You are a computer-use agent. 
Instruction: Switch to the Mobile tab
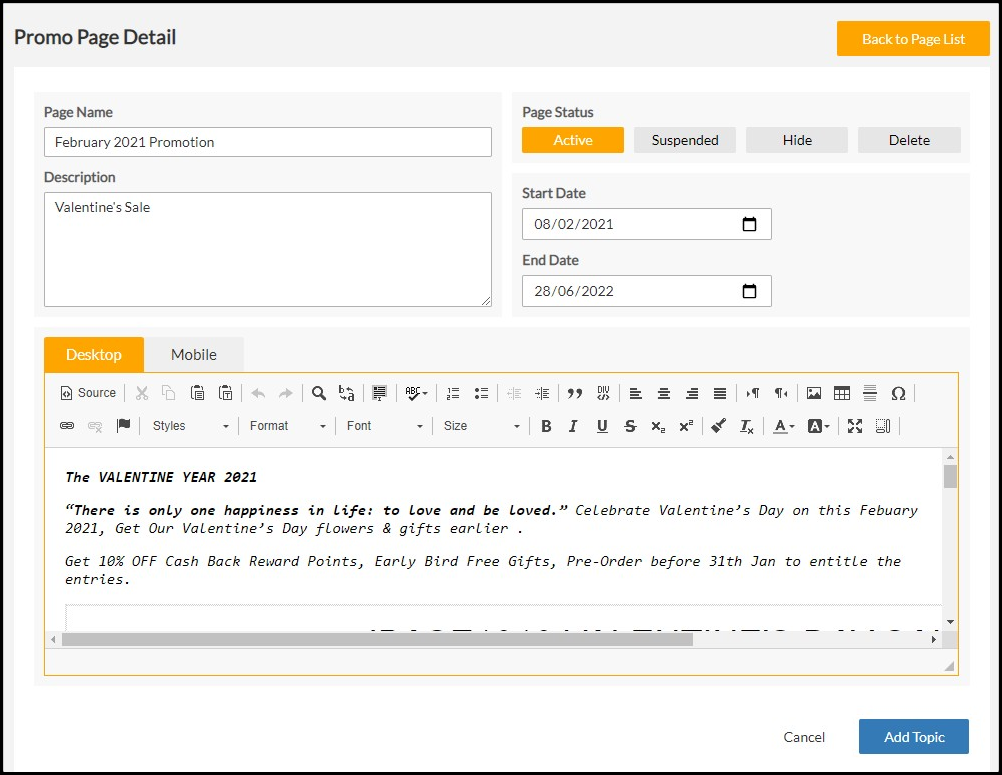pos(194,355)
